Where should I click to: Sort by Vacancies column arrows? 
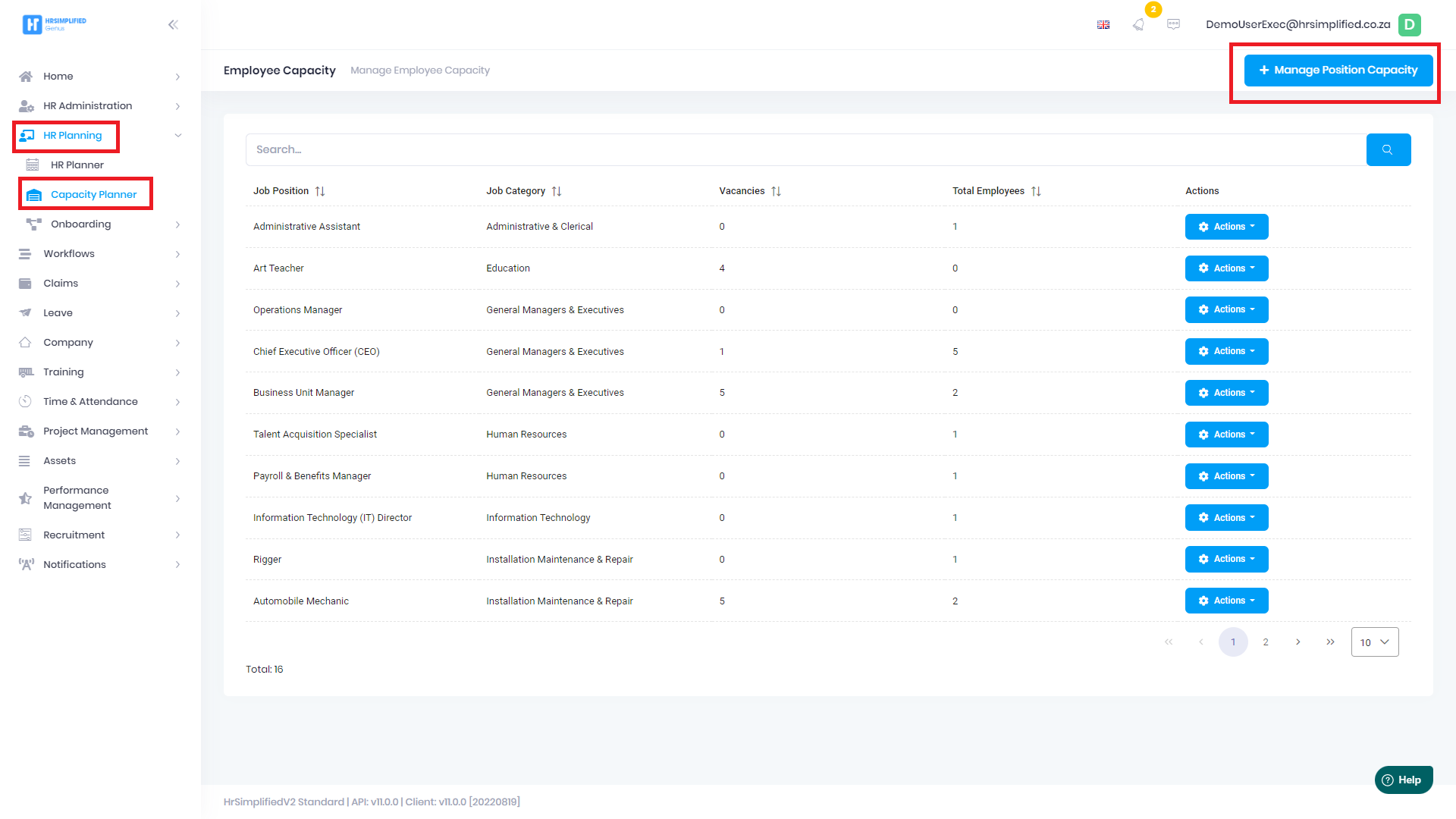tap(776, 191)
